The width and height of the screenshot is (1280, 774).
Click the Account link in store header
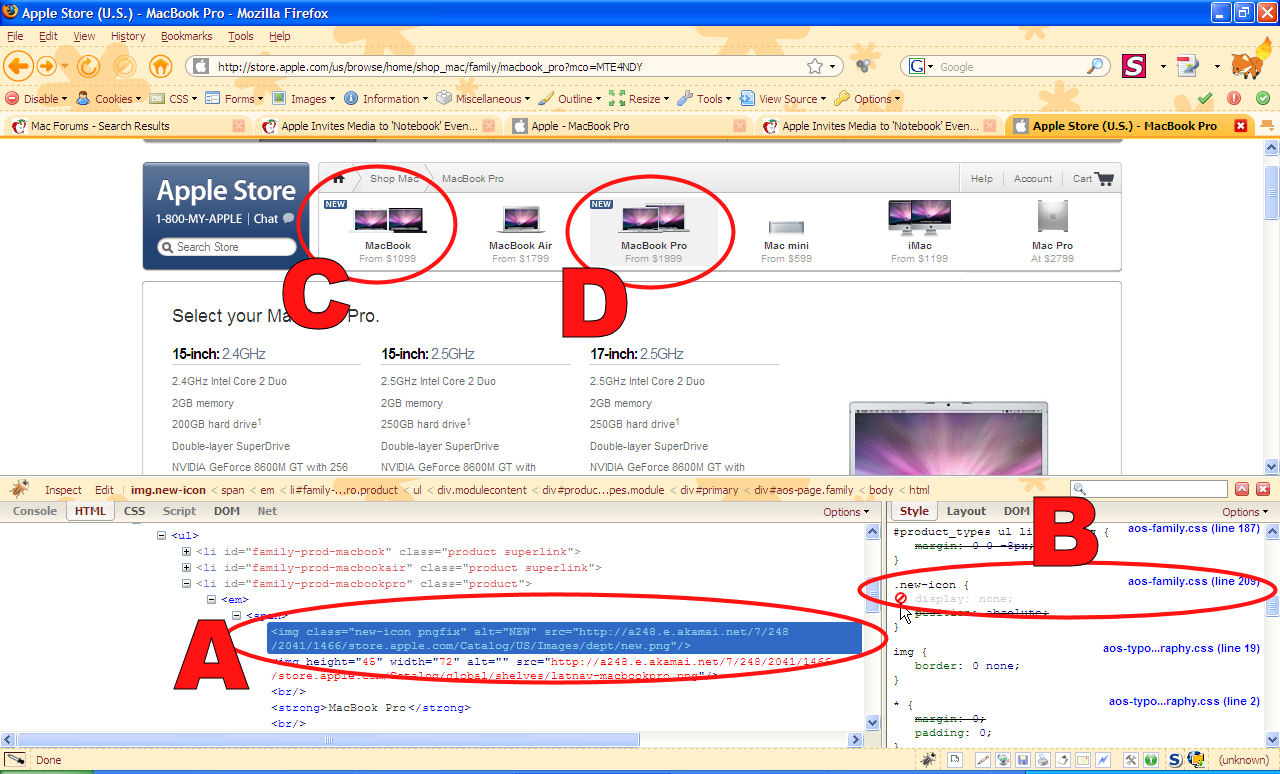1033,179
